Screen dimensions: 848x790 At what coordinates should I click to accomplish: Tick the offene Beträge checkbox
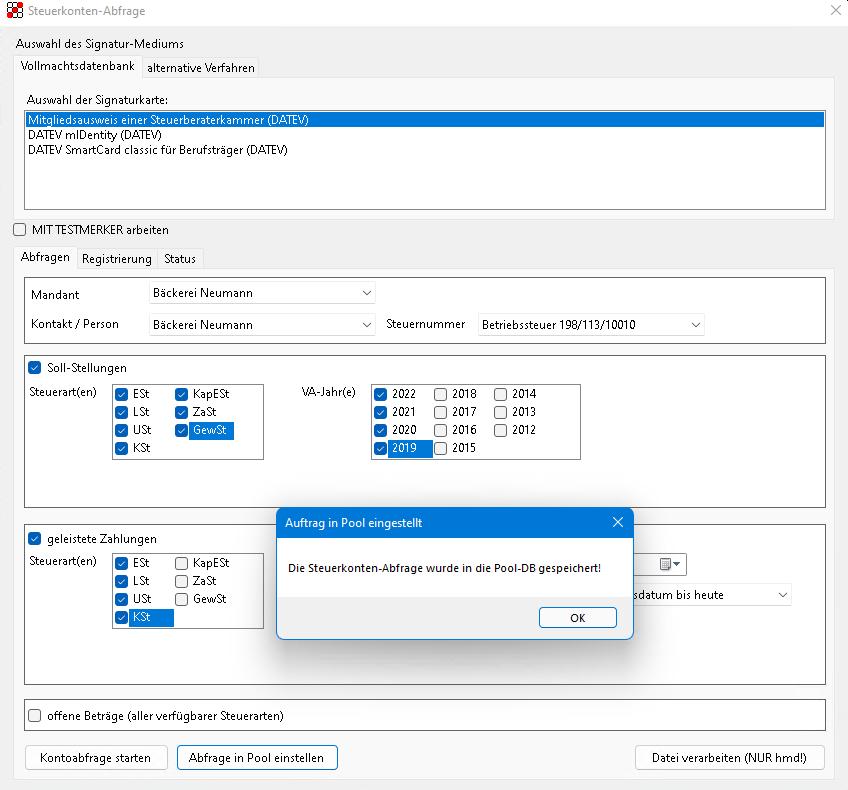point(35,716)
